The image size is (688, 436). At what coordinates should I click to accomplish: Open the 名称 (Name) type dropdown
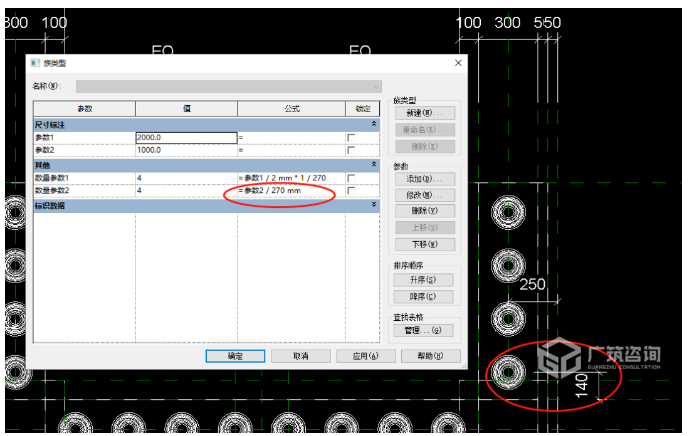tap(229, 86)
